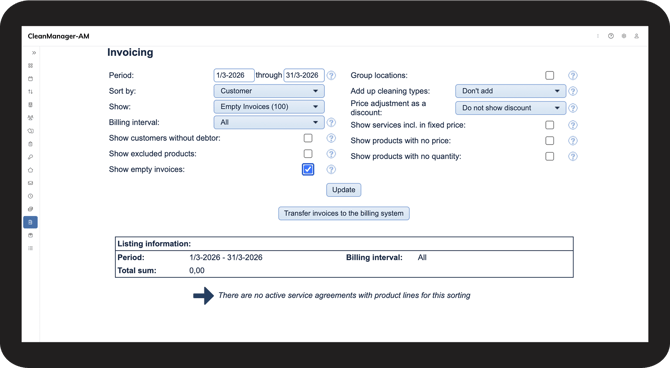Open the calendar icon in the sidebar

click(30, 79)
